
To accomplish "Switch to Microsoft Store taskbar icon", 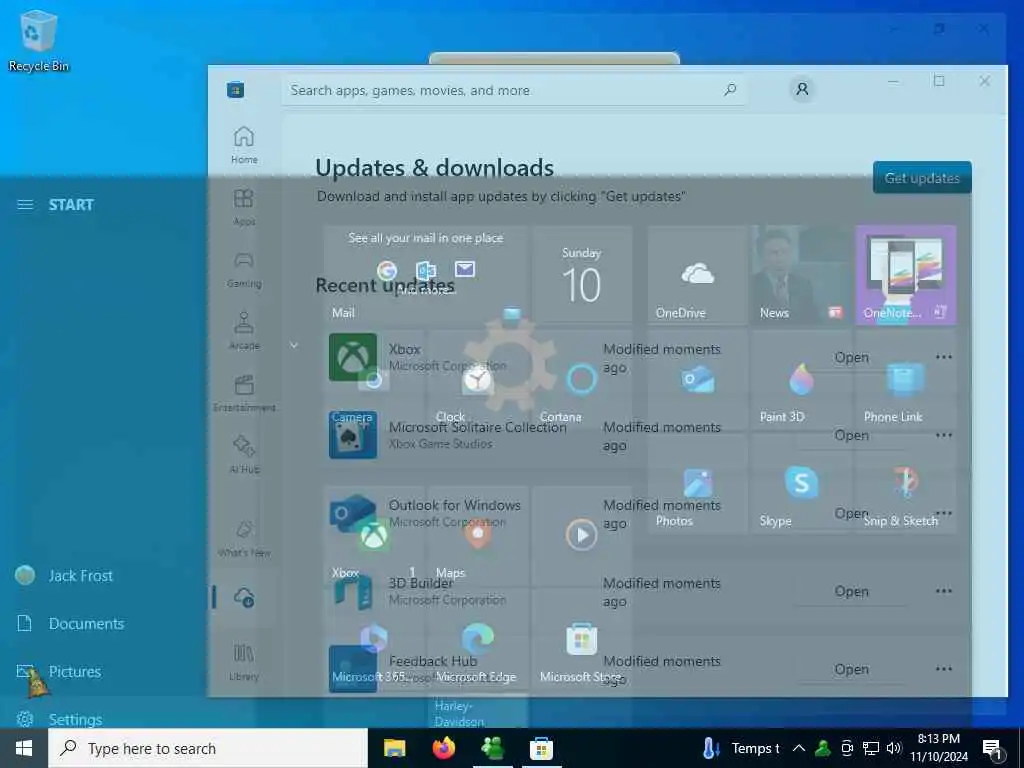I will coord(541,748).
